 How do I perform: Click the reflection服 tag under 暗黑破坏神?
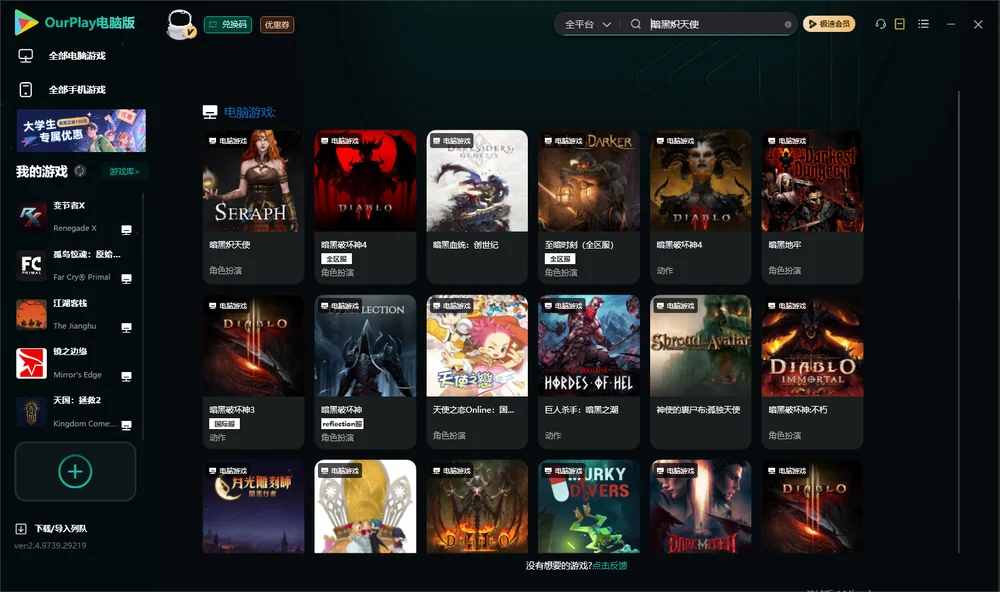pos(342,424)
